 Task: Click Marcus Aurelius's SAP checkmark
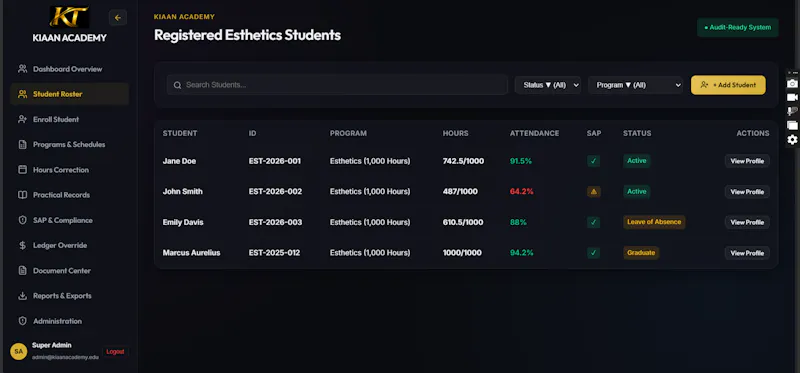[x=593, y=253]
